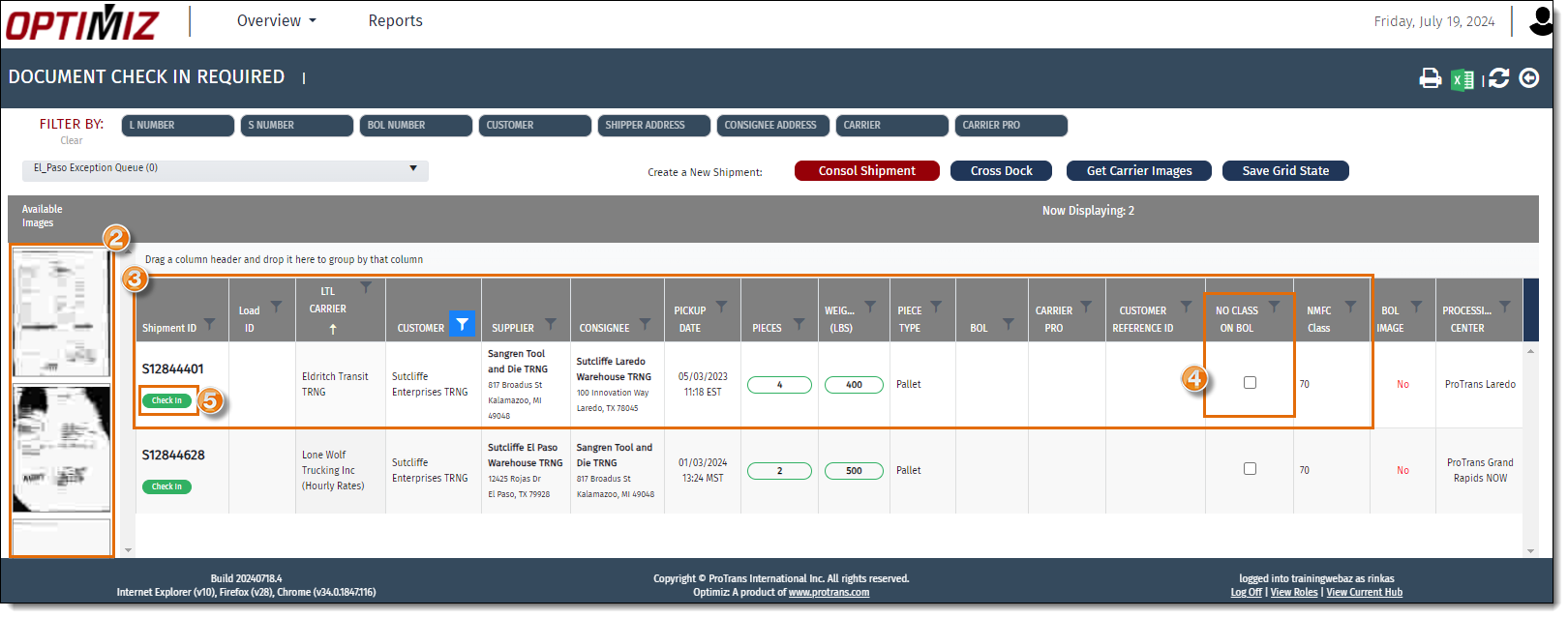Click the weight value 400 for S12844401
The height and width of the screenshot is (618, 1568).
pyautogui.click(x=854, y=385)
